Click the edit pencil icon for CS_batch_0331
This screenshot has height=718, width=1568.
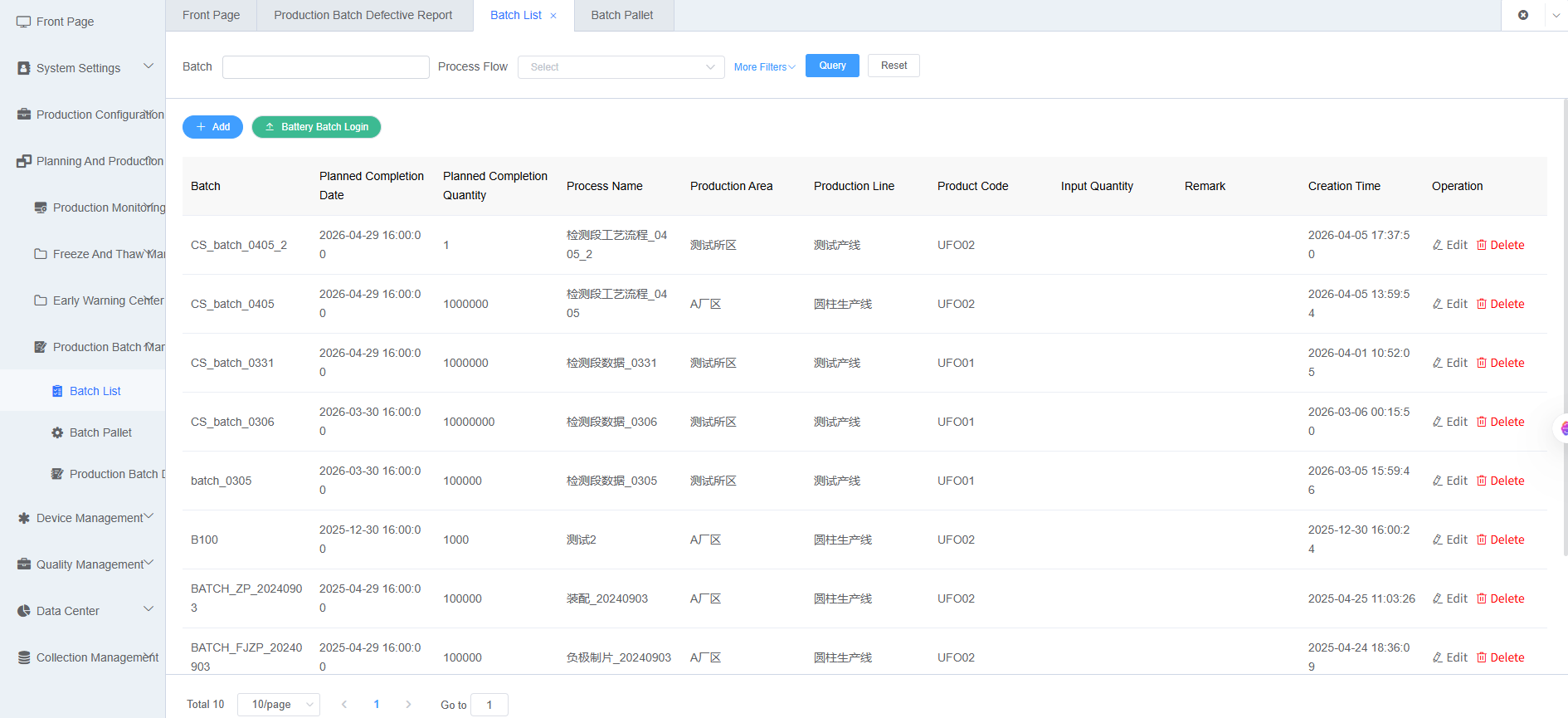click(1438, 363)
